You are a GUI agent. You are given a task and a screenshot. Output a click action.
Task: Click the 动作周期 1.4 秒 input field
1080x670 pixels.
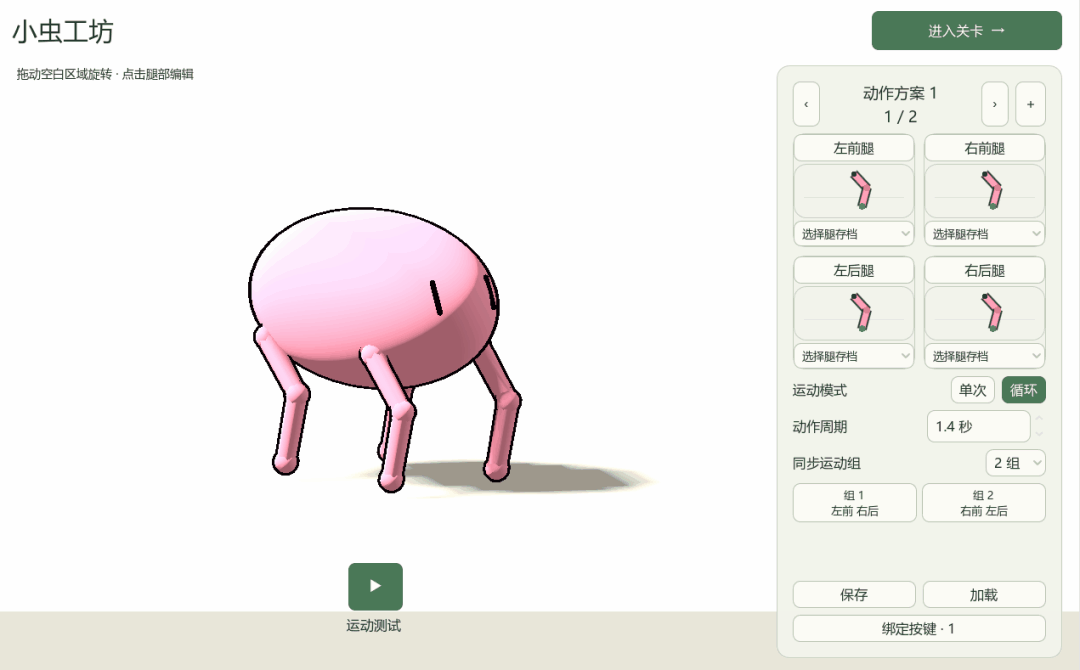tap(978, 426)
